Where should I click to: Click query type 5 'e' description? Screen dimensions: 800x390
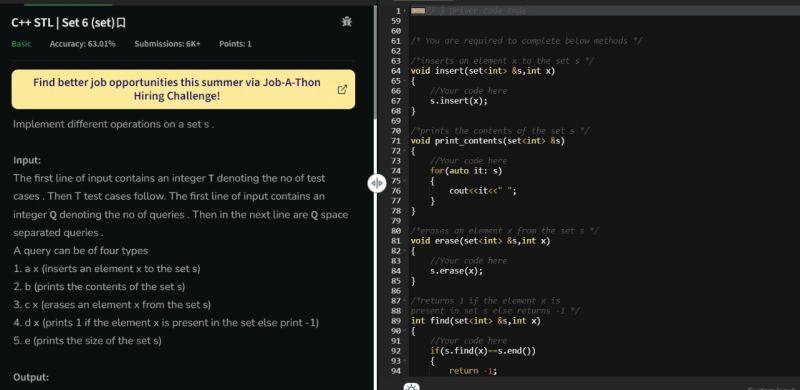point(87,341)
